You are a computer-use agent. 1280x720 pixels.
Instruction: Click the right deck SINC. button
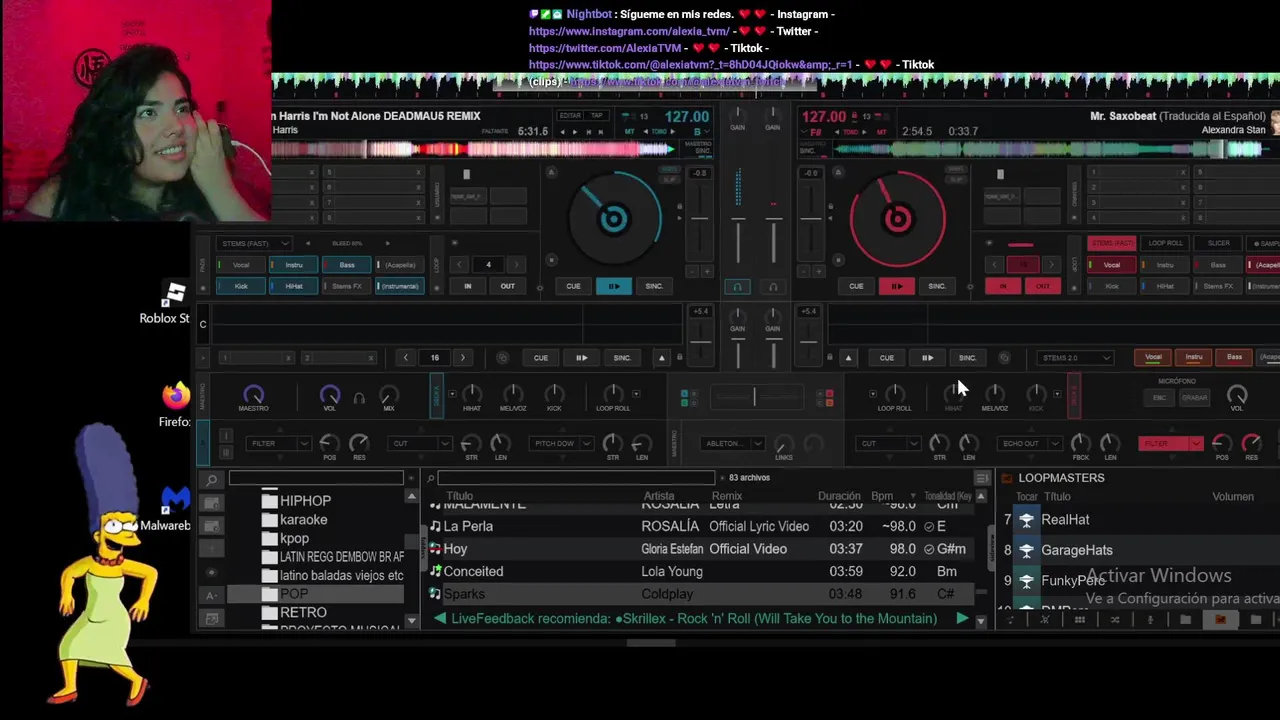(x=937, y=286)
